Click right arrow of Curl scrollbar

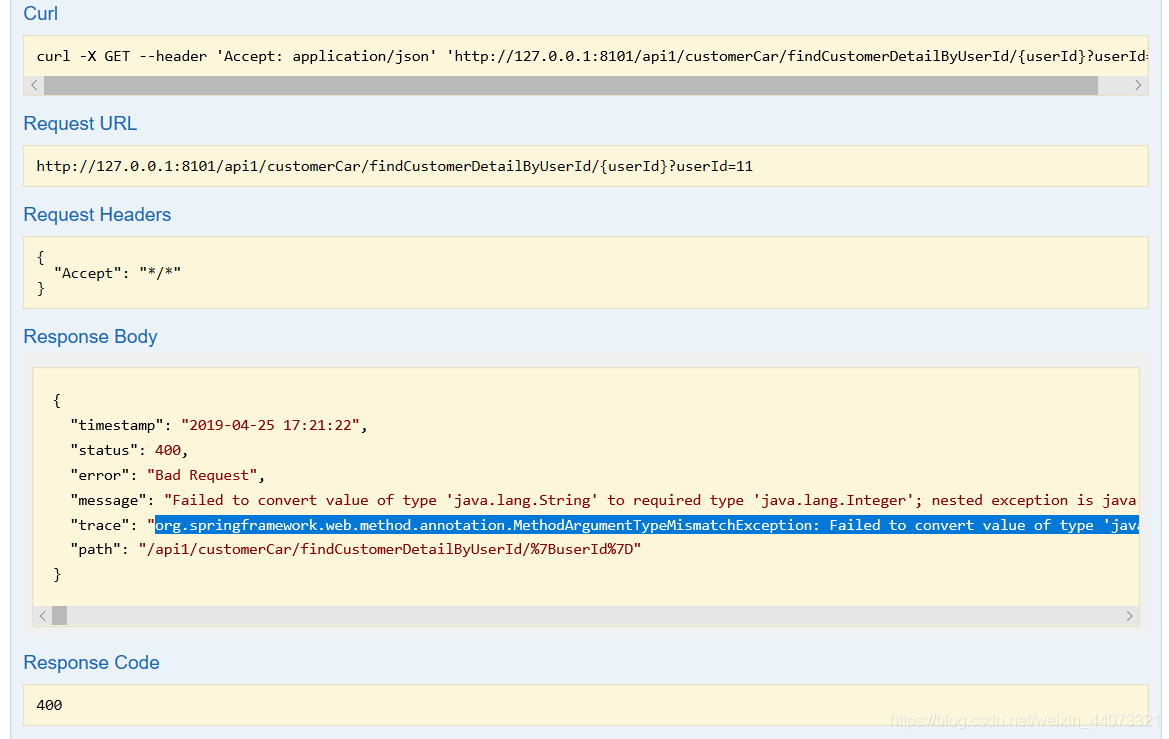(1138, 85)
